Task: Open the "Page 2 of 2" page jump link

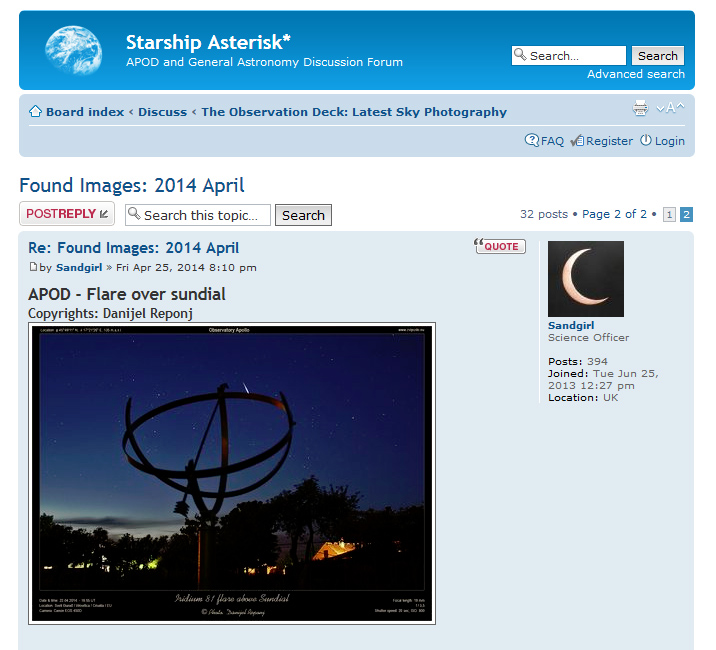Action: click(614, 214)
